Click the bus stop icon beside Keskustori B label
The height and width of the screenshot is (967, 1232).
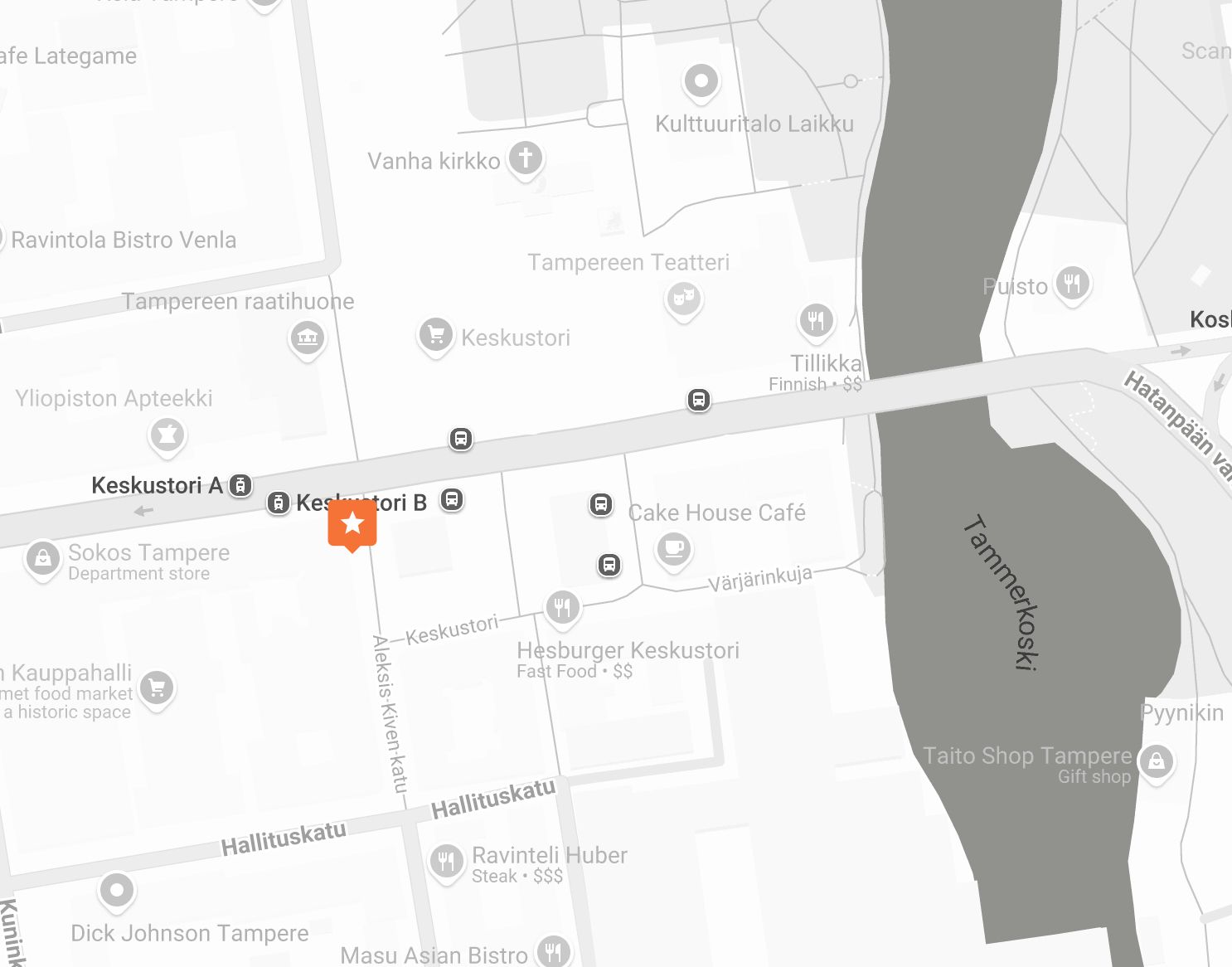coord(452,499)
